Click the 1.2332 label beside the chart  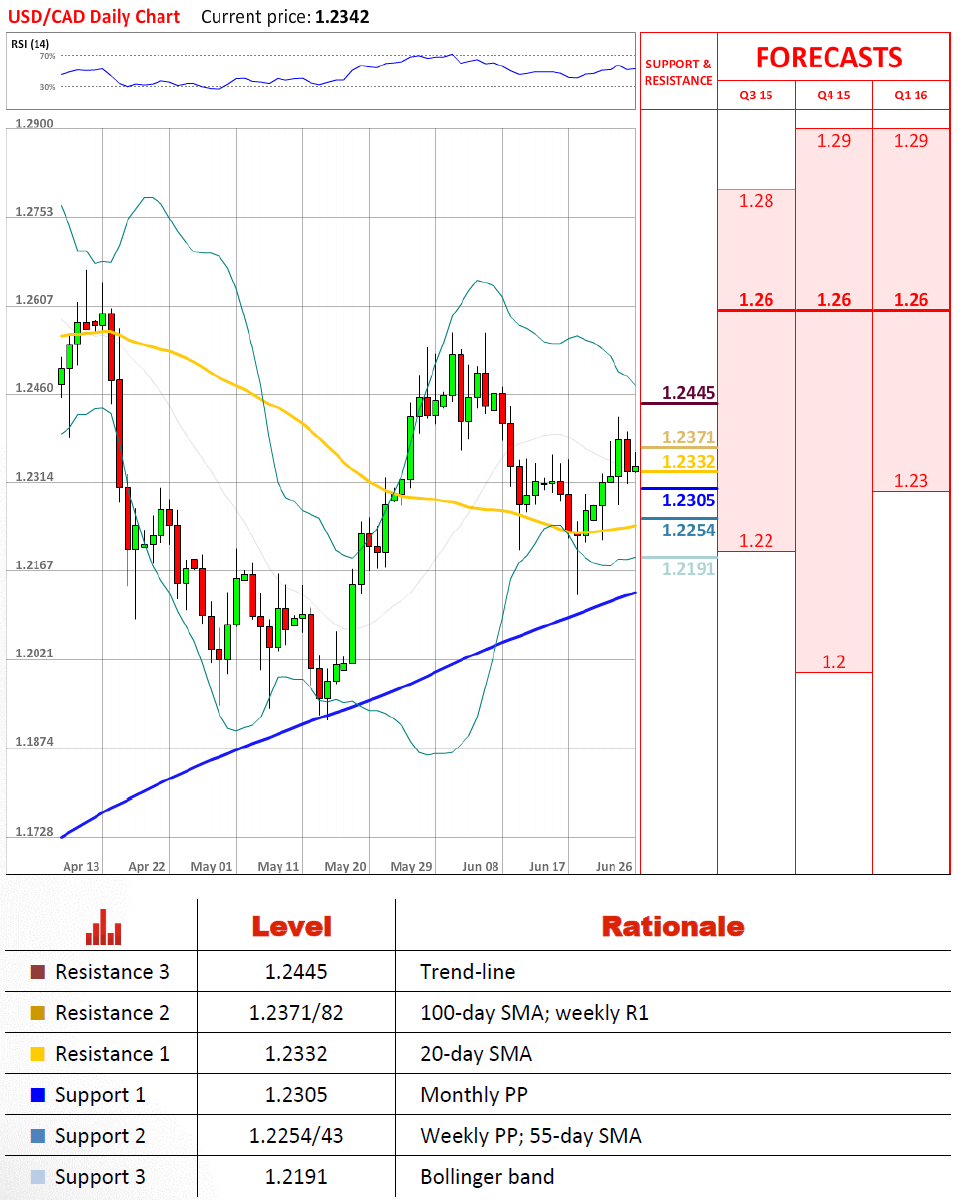(688, 461)
